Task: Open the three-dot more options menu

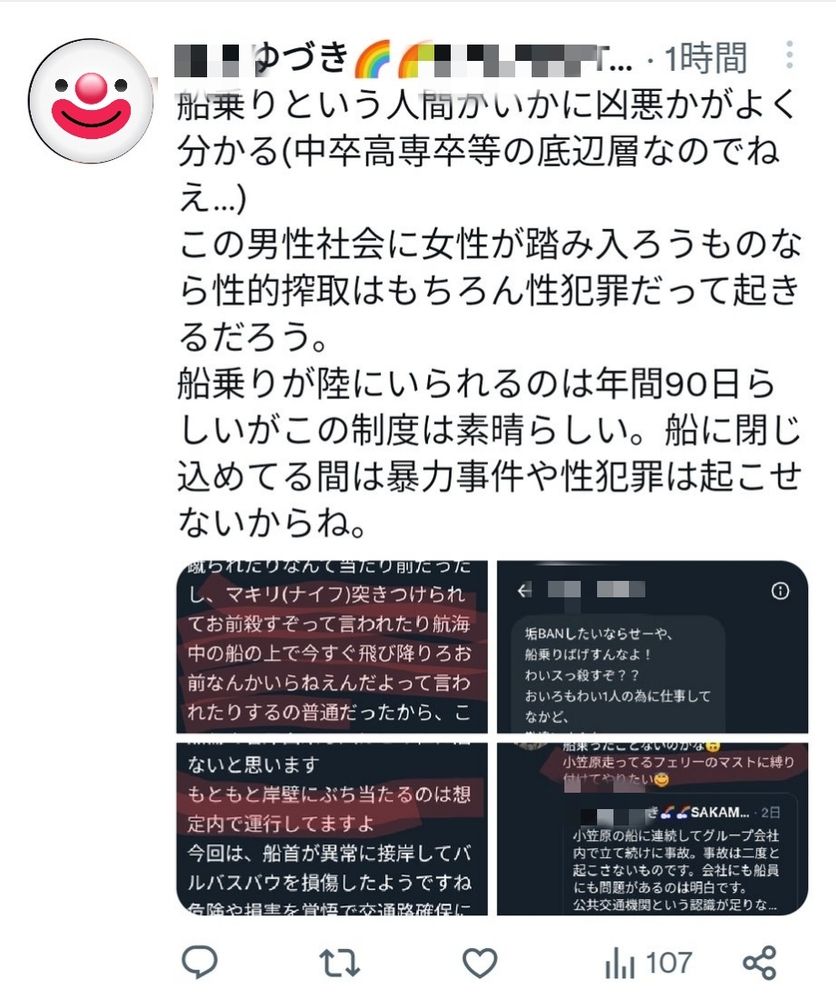Action: (789, 55)
